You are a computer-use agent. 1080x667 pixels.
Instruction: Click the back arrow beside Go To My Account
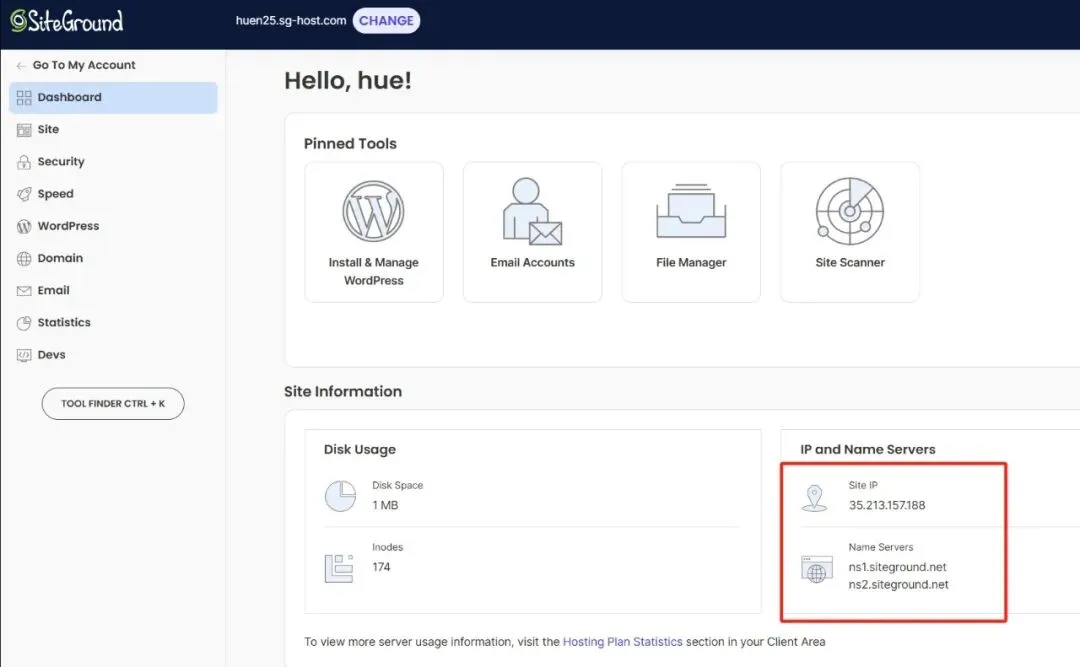[x=21, y=65]
